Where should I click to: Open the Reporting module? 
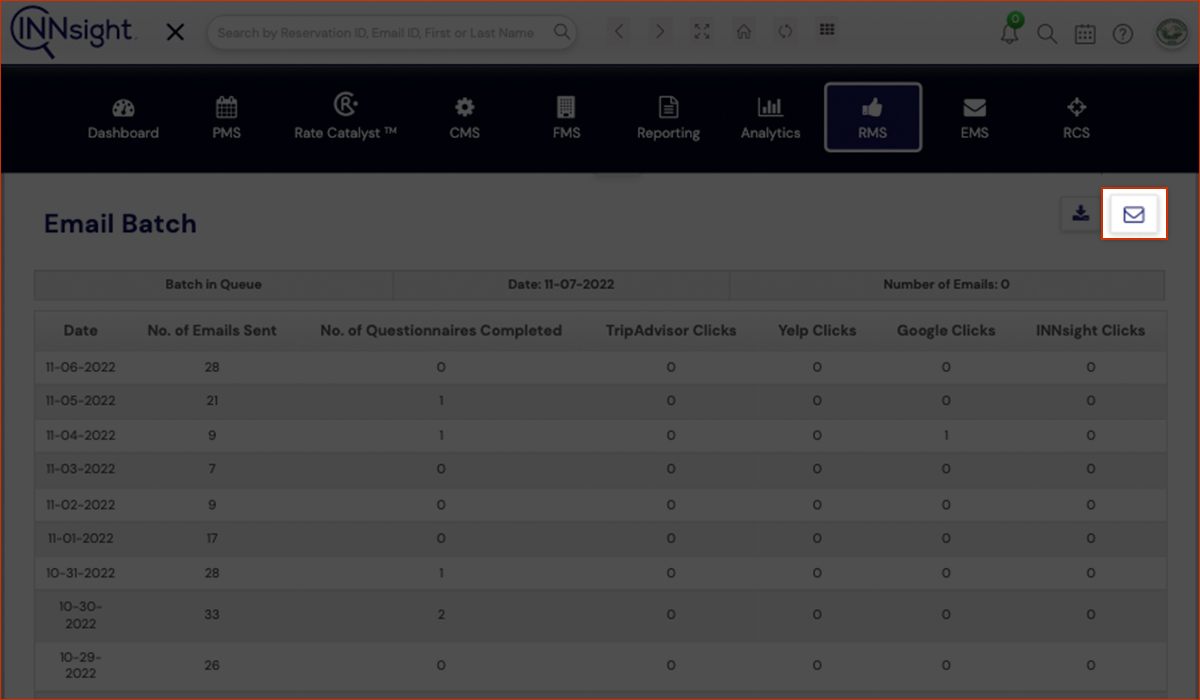(668, 118)
